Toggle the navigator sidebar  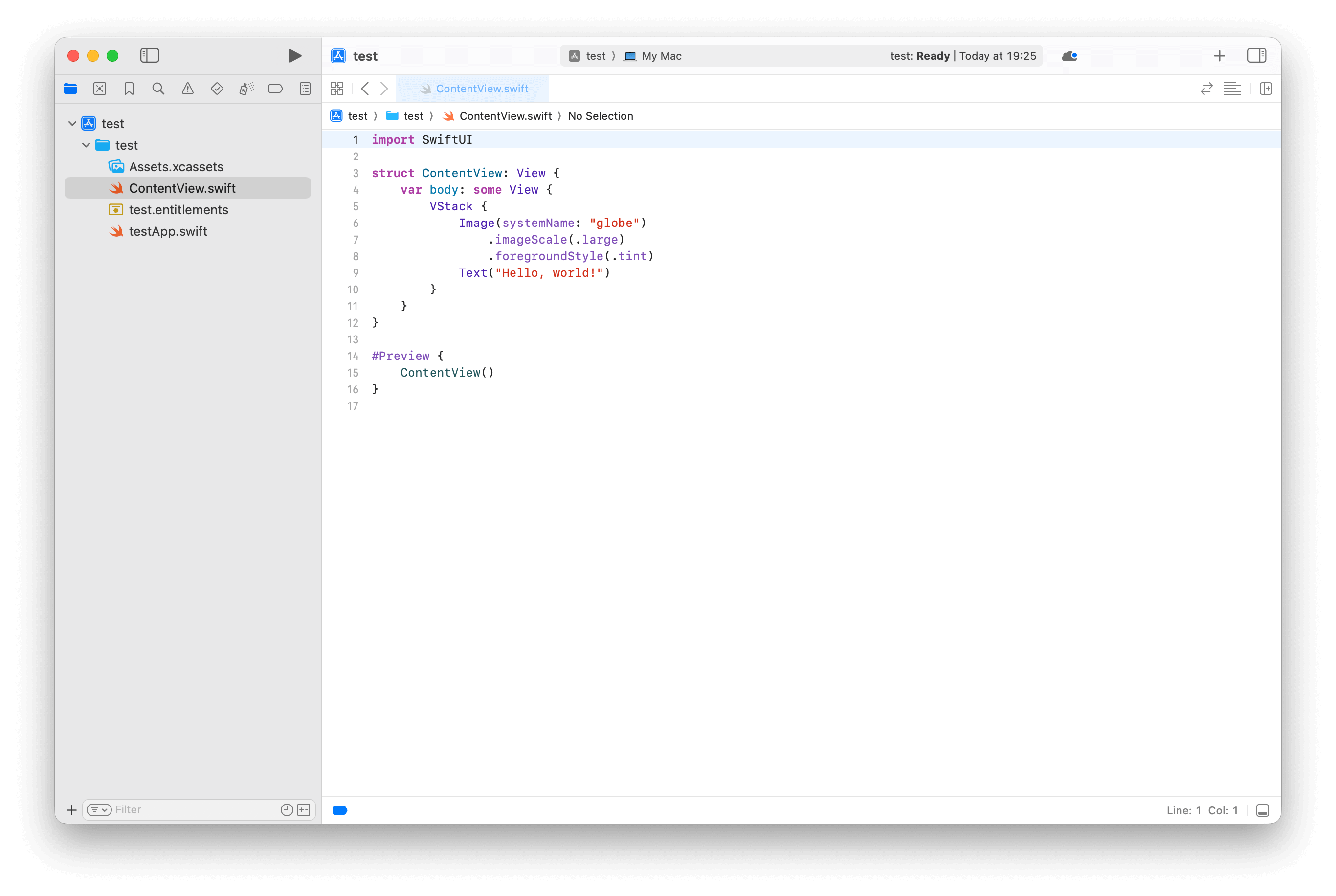(150, 55)
